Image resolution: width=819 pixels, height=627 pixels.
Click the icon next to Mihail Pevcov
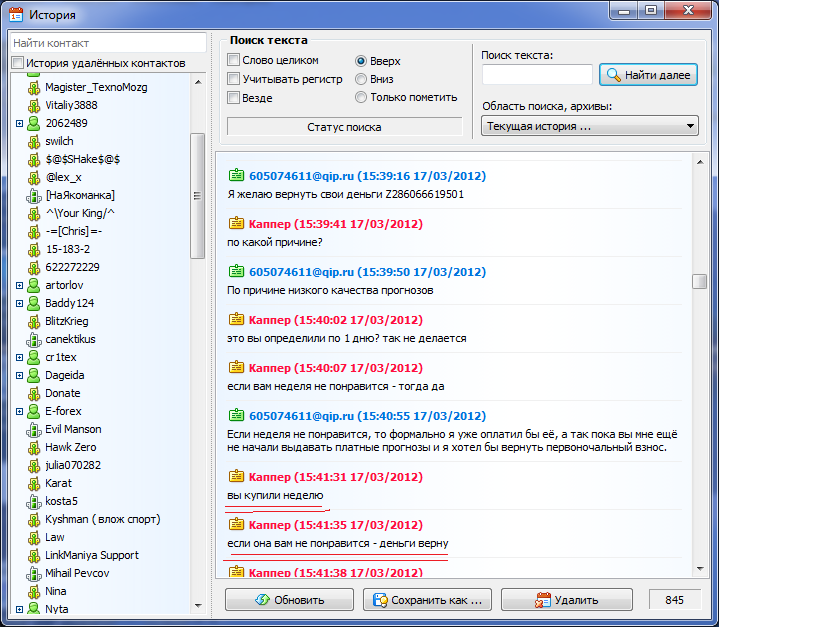pyautogui.click(x=34, y=574)
